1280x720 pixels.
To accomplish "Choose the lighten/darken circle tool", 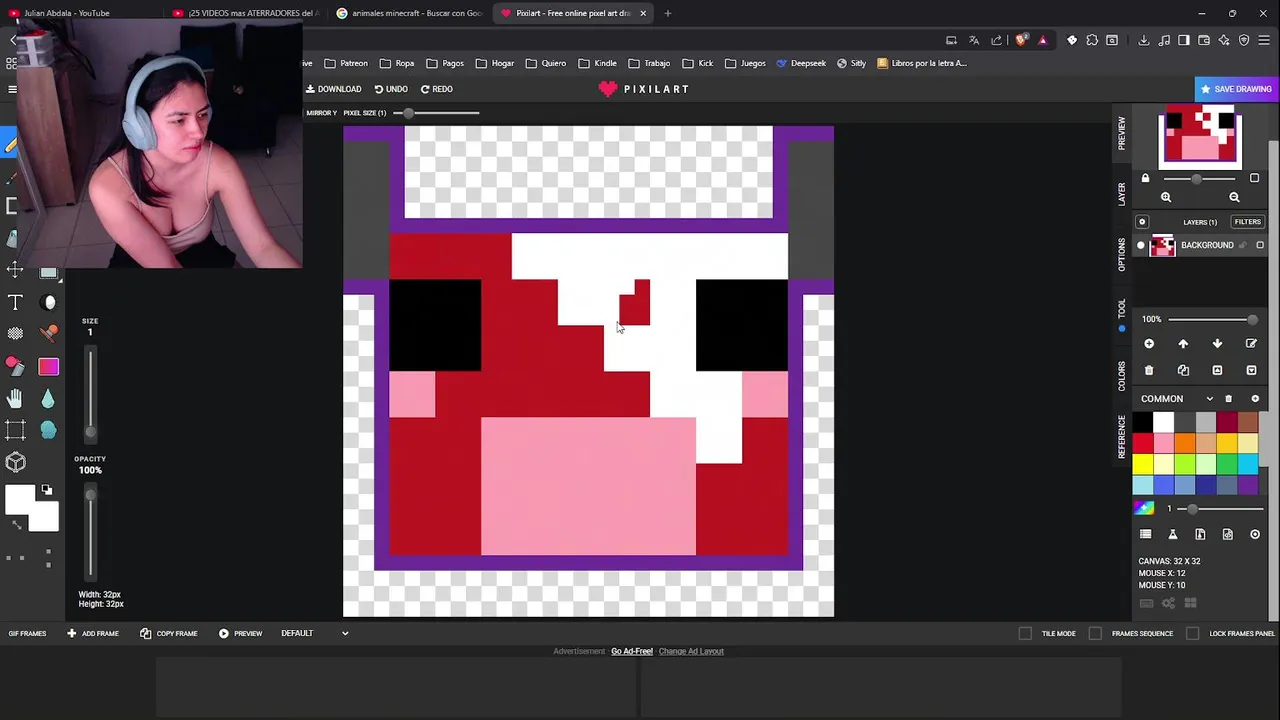I will [x=49, y=302].
